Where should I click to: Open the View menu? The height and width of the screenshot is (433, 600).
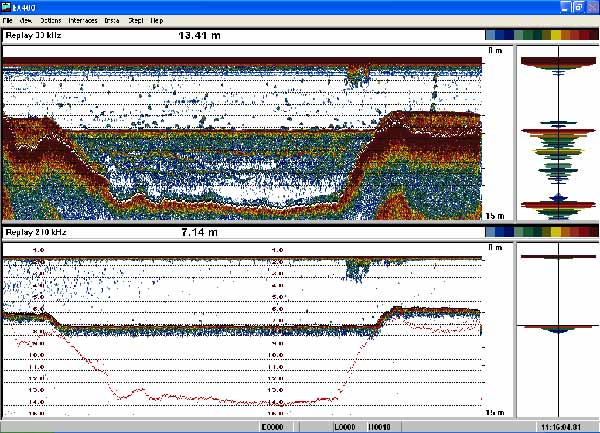[26, 21]
